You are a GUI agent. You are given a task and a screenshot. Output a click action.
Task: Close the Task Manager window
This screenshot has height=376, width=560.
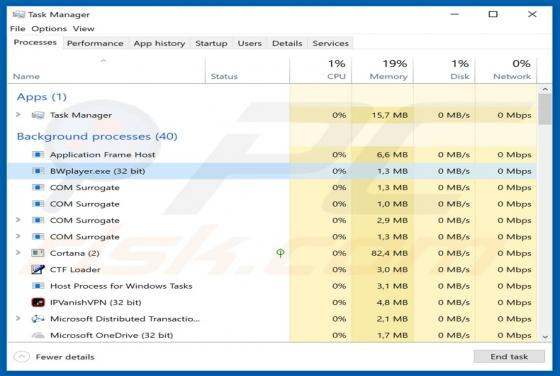532,14
